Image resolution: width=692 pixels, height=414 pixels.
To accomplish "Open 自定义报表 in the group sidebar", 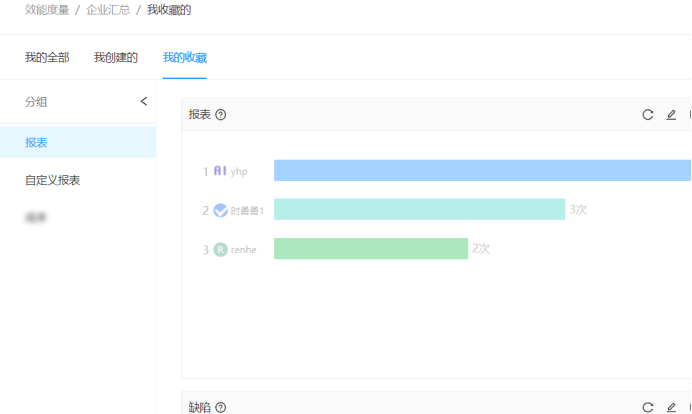I will coord(53,180).
